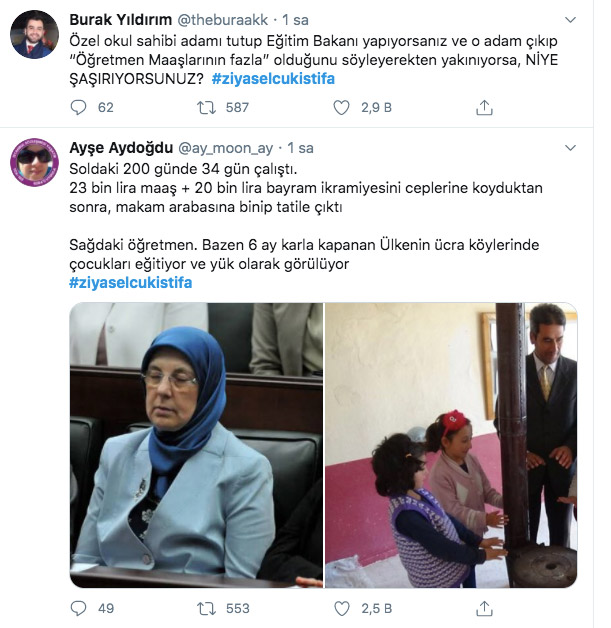The height and width of the screenshot is (628, 611).
Task: Reply to Ayşe Aydoğdu's tweet
Action: pyautogui.click(x=78, y=608)
